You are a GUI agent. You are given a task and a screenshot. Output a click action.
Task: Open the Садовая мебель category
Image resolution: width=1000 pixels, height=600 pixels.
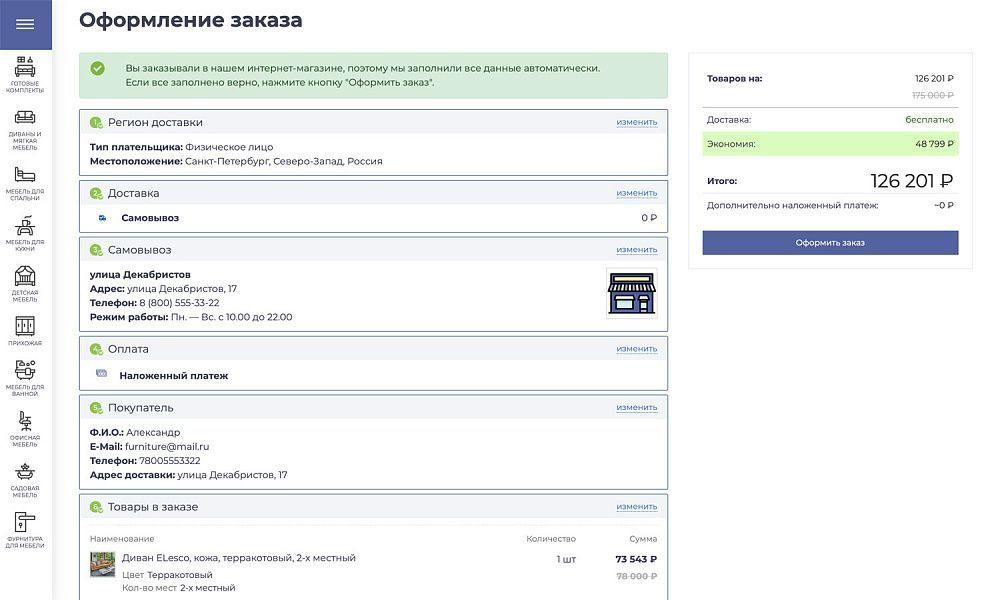pyautogui.click(x=25, y=480)
